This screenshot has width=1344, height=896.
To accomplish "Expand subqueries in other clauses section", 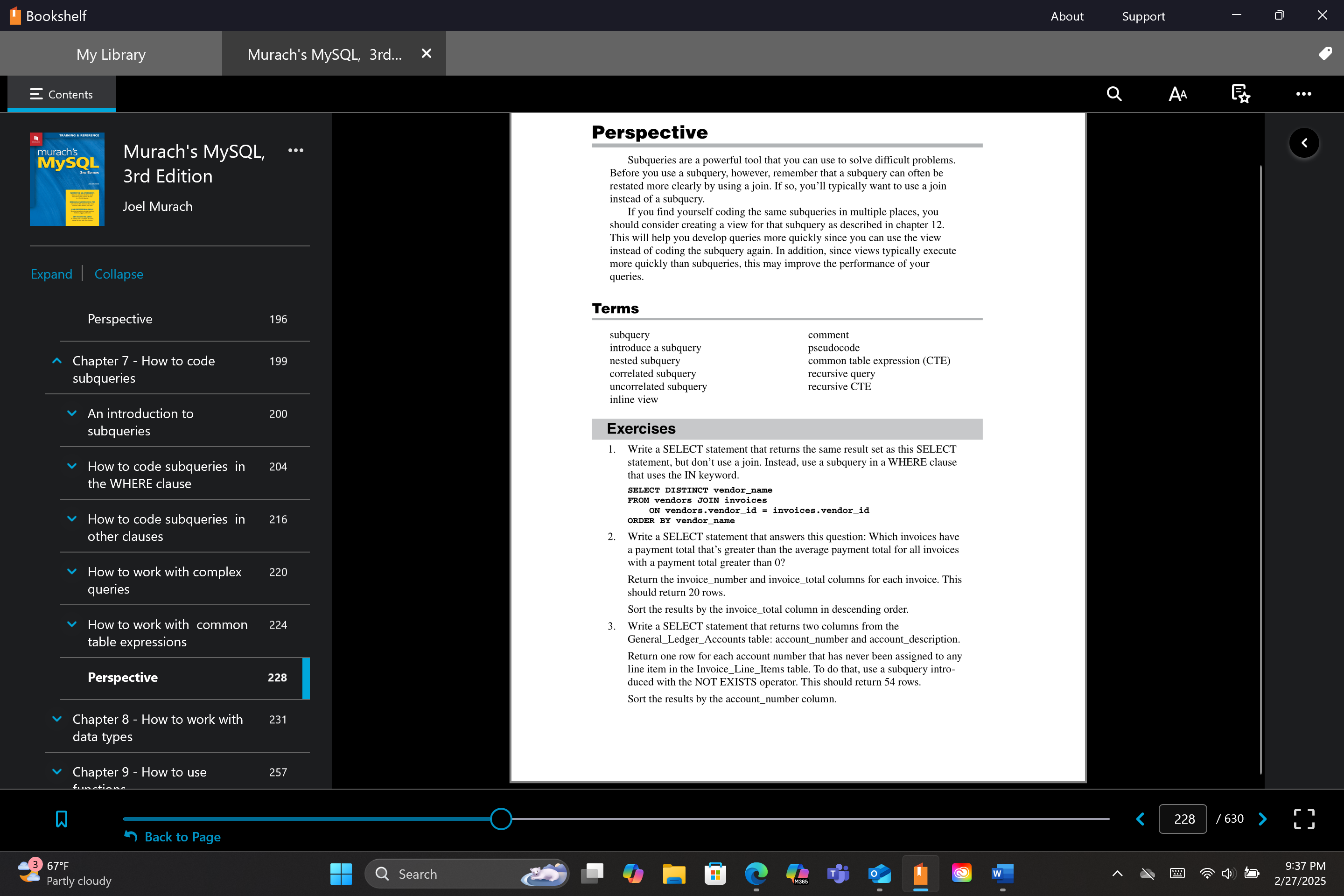I will [x=72, y=519].
